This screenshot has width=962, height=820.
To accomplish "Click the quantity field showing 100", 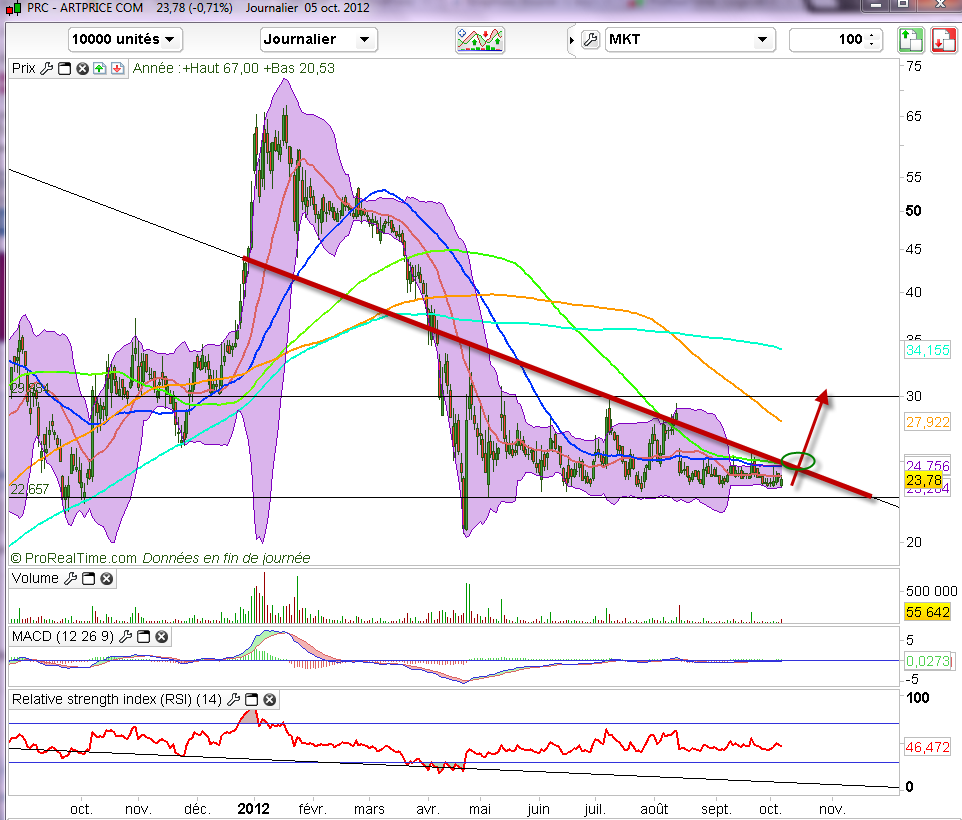I will [830, 40].
